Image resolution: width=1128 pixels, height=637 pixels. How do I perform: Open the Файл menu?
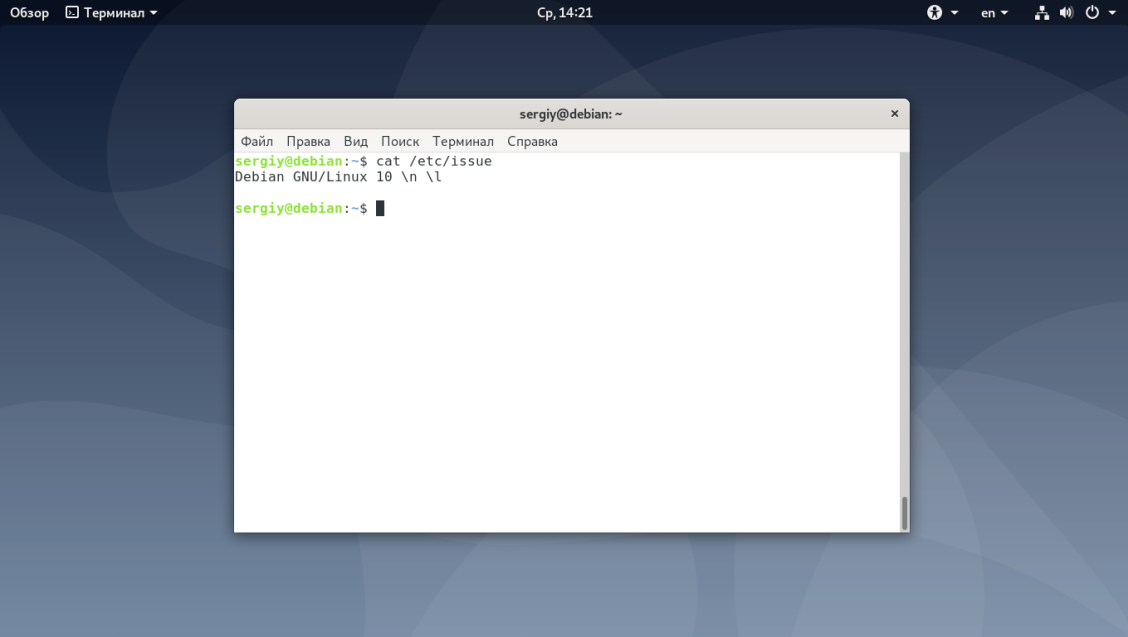click(257, 141)
